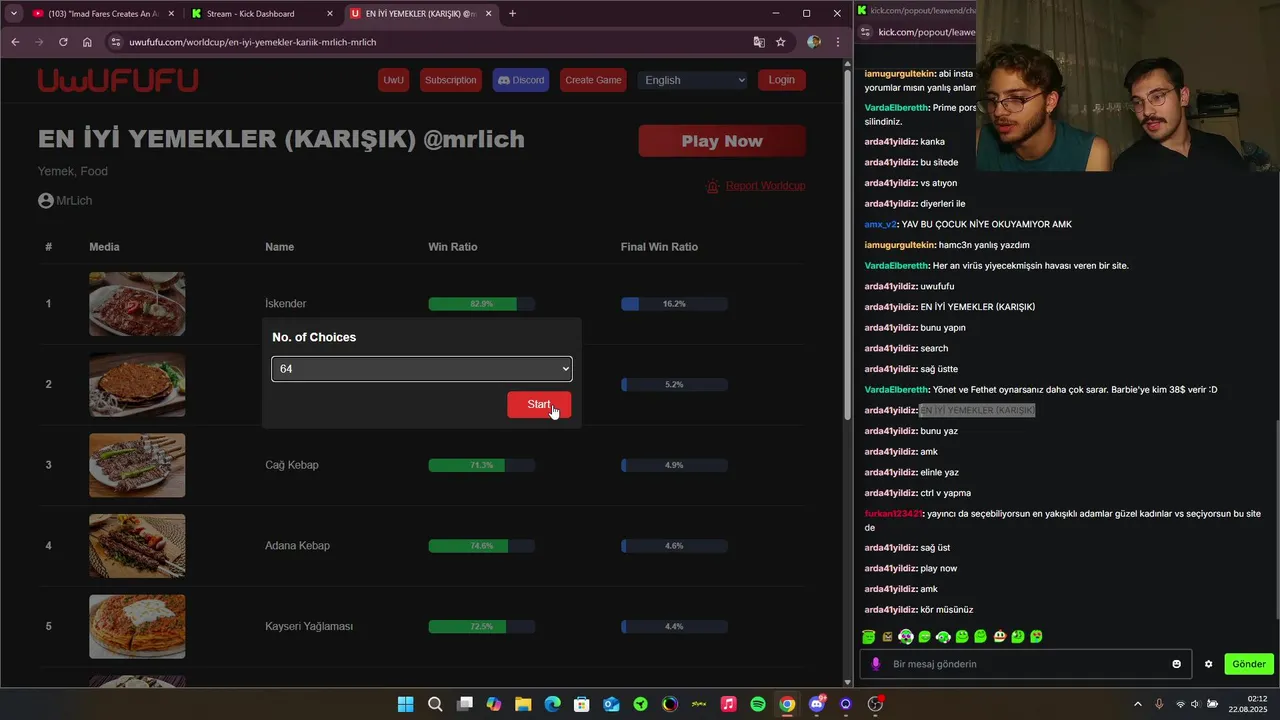Open Microsoft Edge from taskbar
This screenshot has height=720, width=1280.
click(552, 704)
